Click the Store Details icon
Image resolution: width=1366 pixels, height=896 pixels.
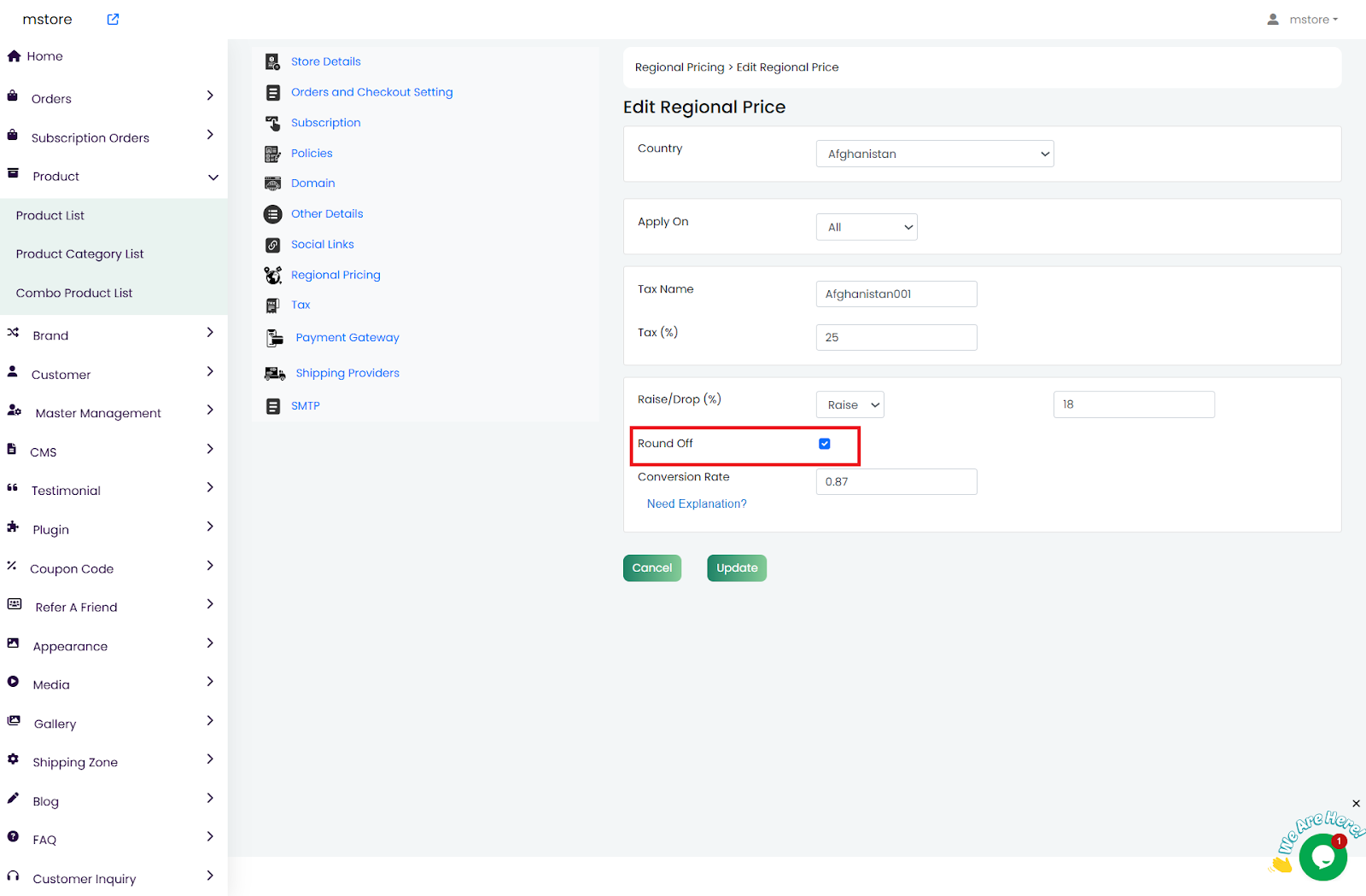272,61
